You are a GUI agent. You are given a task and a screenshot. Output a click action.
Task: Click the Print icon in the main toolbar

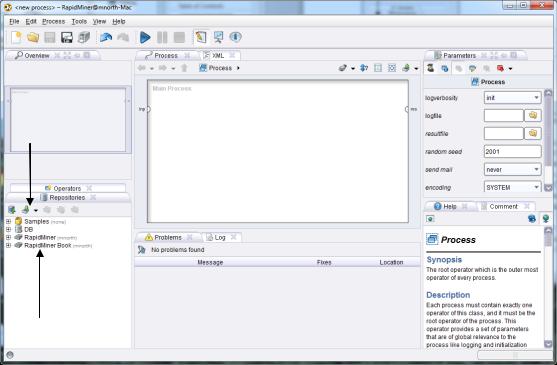(84, 37)
